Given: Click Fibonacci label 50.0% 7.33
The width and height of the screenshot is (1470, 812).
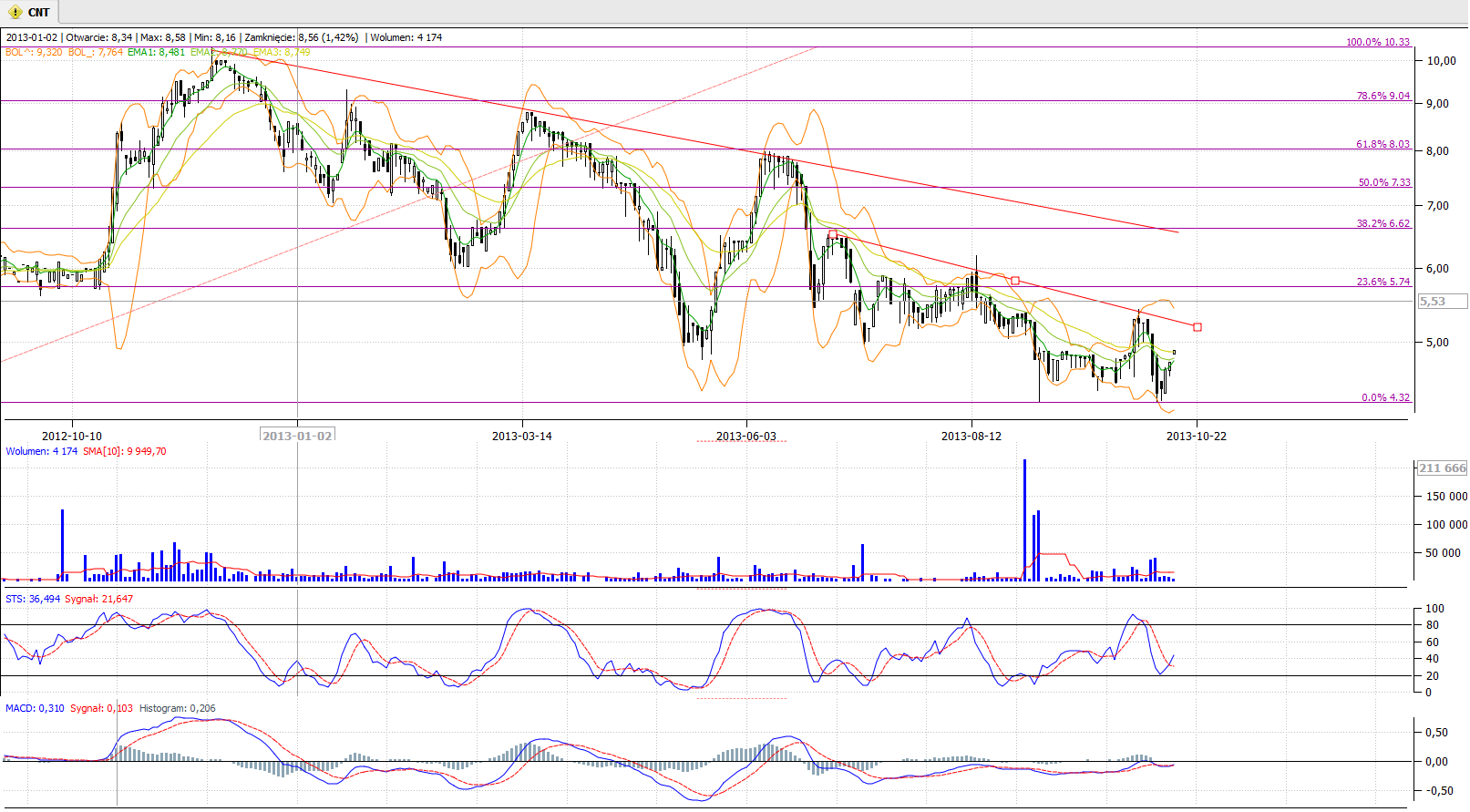Looking at the screenshot, I should [1383, 182].
